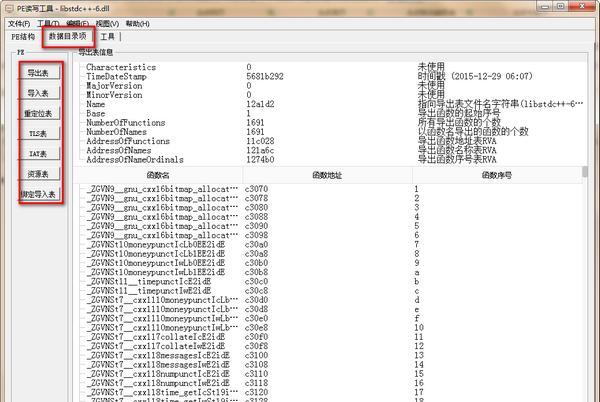Click the 导出函数地址表RVA description

(x=457, y=141)
